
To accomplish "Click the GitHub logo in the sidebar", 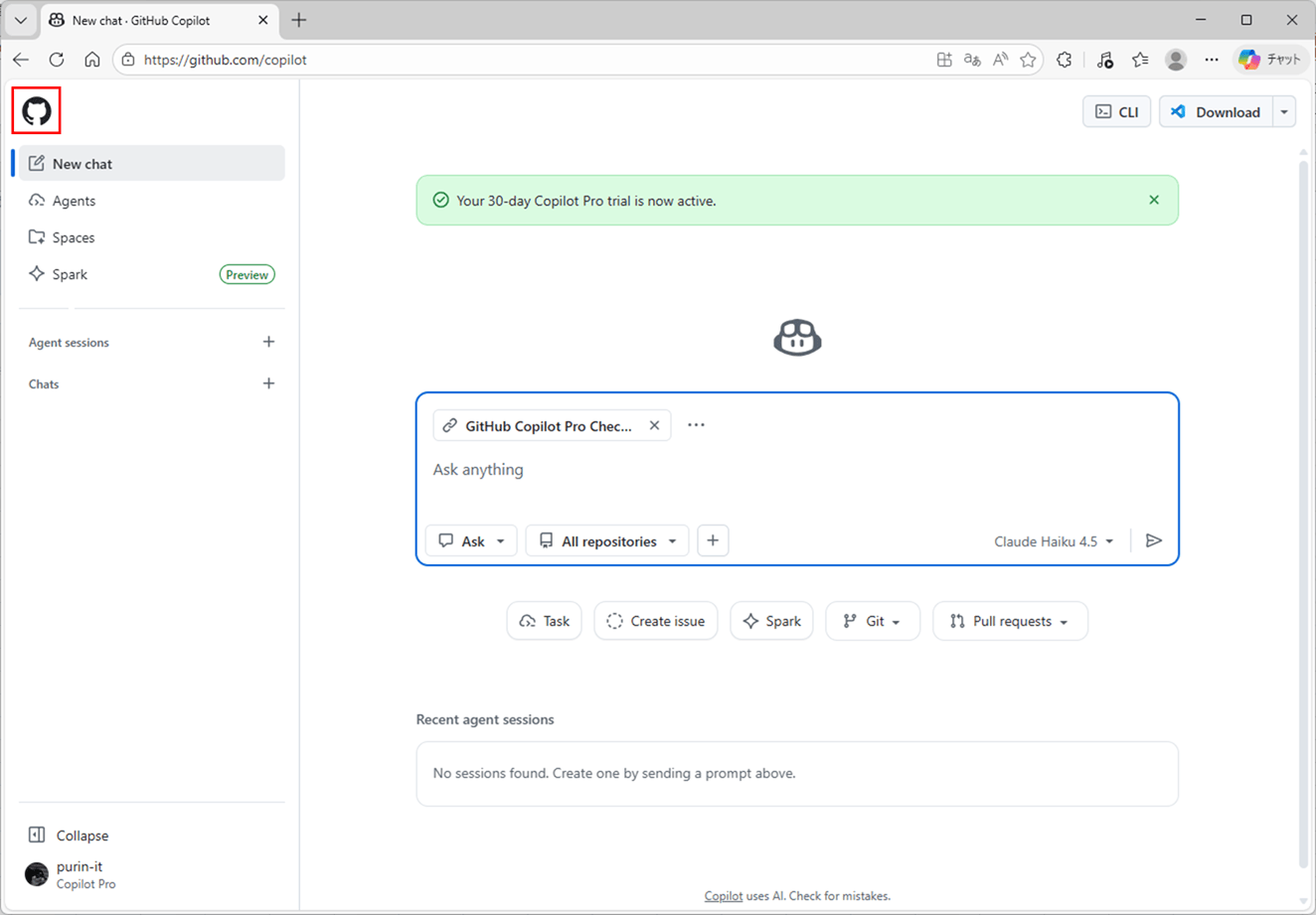I will click(36, 110).
